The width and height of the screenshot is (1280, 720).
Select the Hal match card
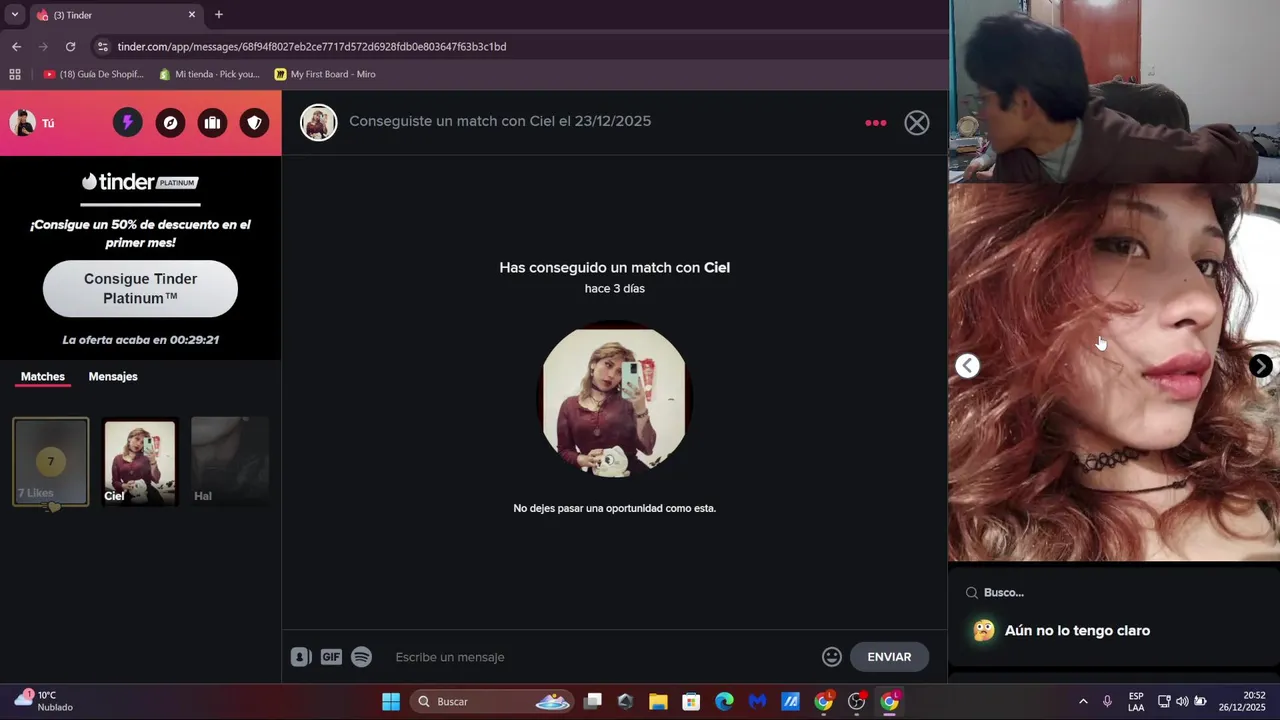pos(230,462)
